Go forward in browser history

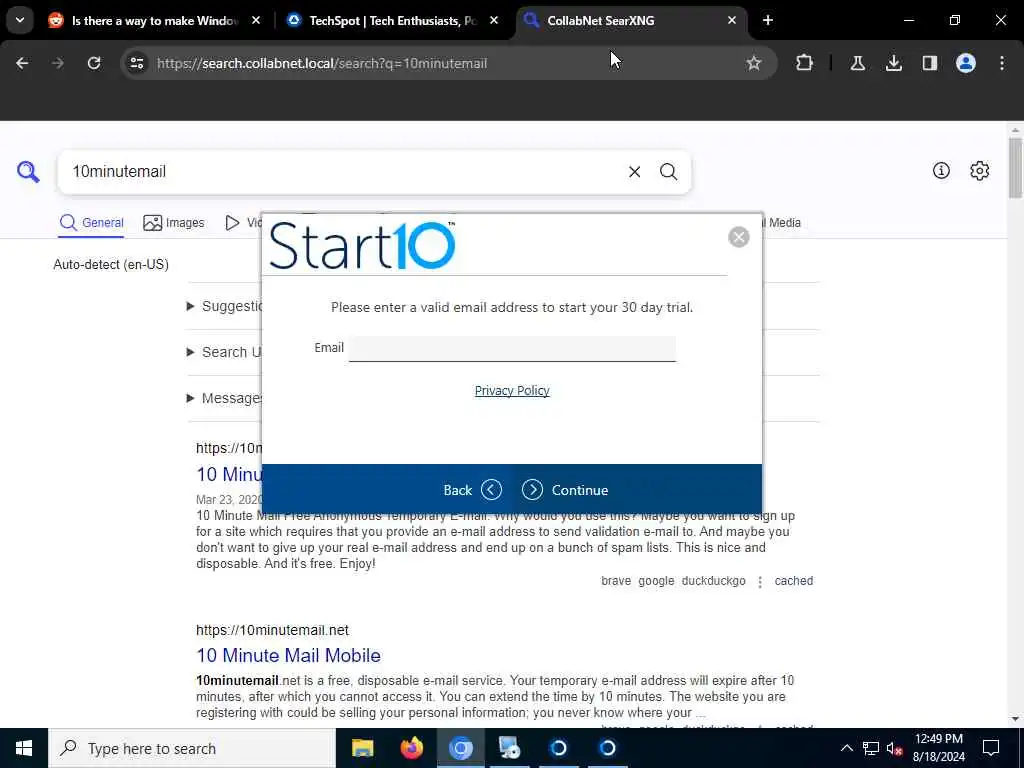coord(58,63)
